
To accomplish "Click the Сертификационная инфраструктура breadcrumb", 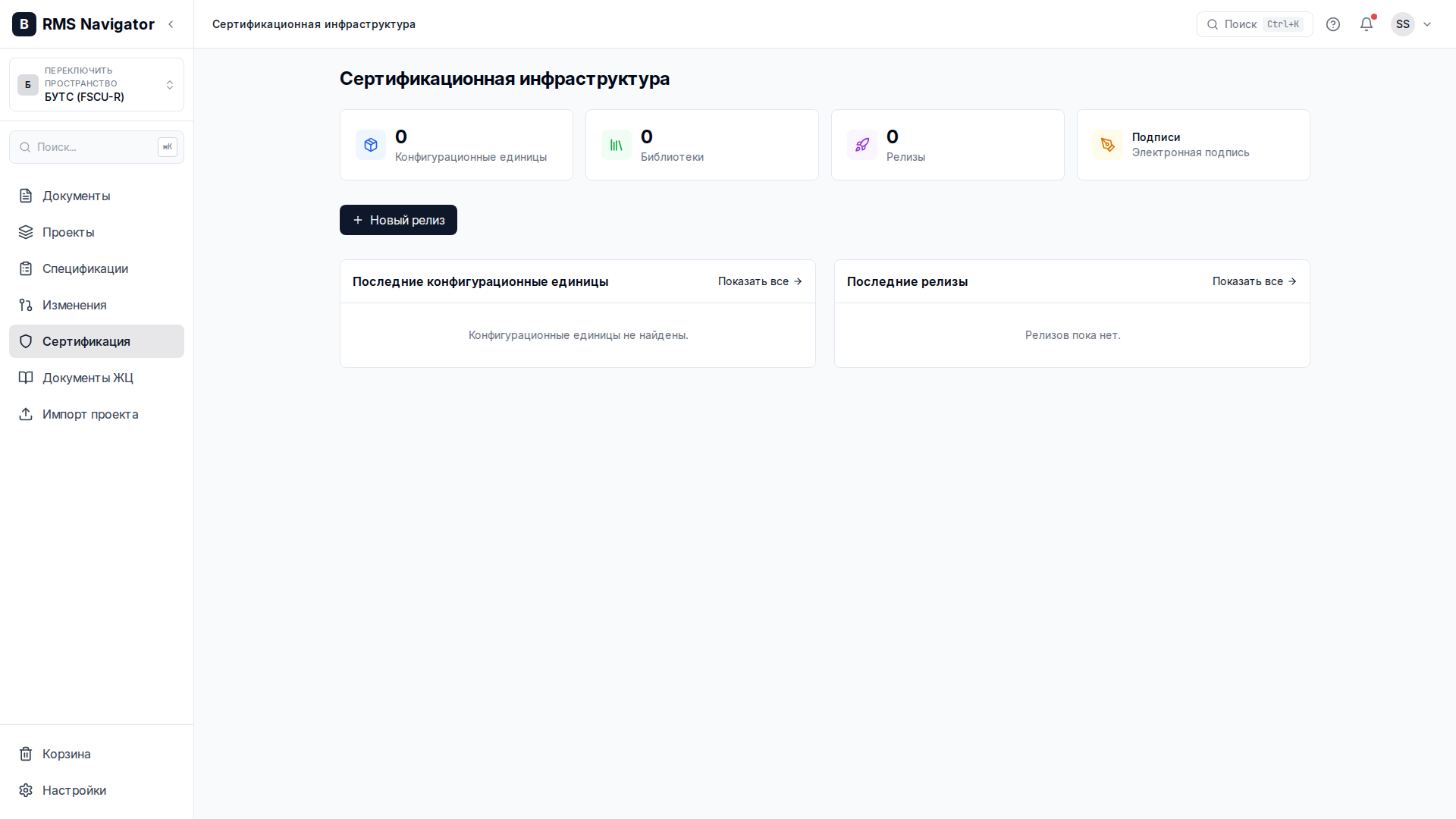I will 314,24.
